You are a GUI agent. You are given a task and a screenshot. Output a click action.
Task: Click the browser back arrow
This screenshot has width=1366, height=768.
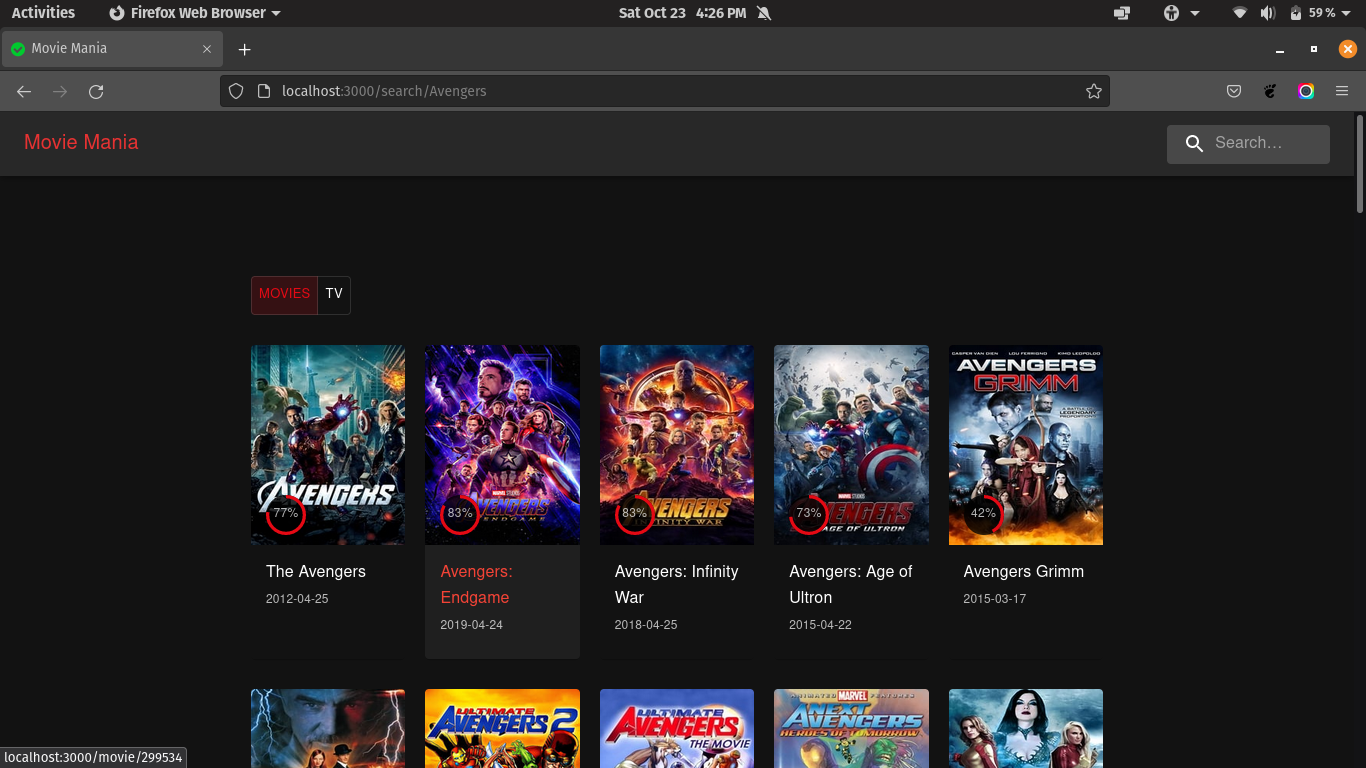coord(24,91)
